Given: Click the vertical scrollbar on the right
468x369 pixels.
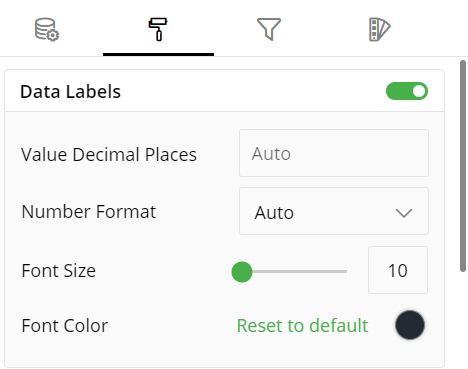Looking at the screenshot, I should tap(463, 166).
